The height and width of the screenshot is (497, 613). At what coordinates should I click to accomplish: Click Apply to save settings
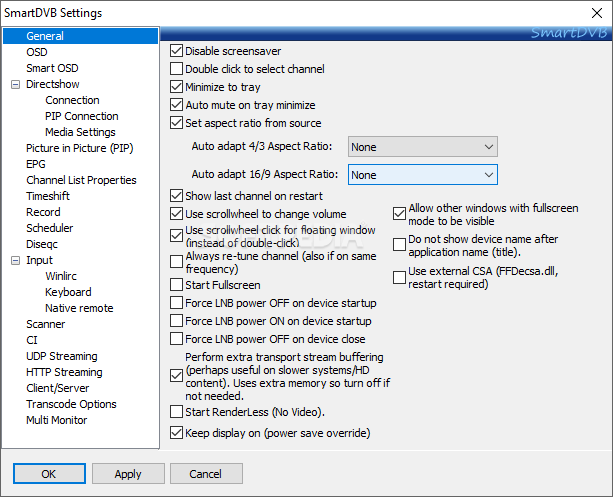(128, 474)
